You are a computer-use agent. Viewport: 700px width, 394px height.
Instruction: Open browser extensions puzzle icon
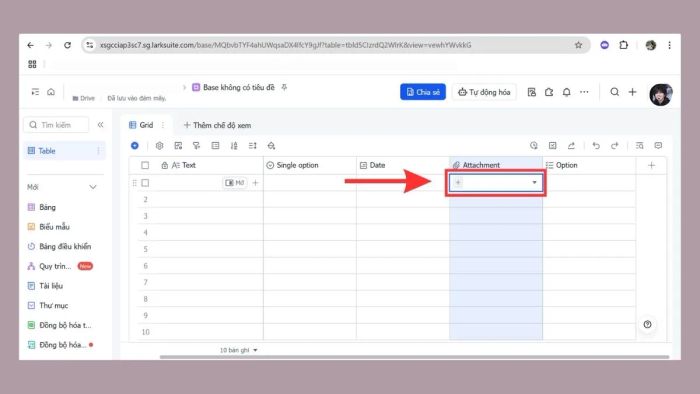(624, 45)
